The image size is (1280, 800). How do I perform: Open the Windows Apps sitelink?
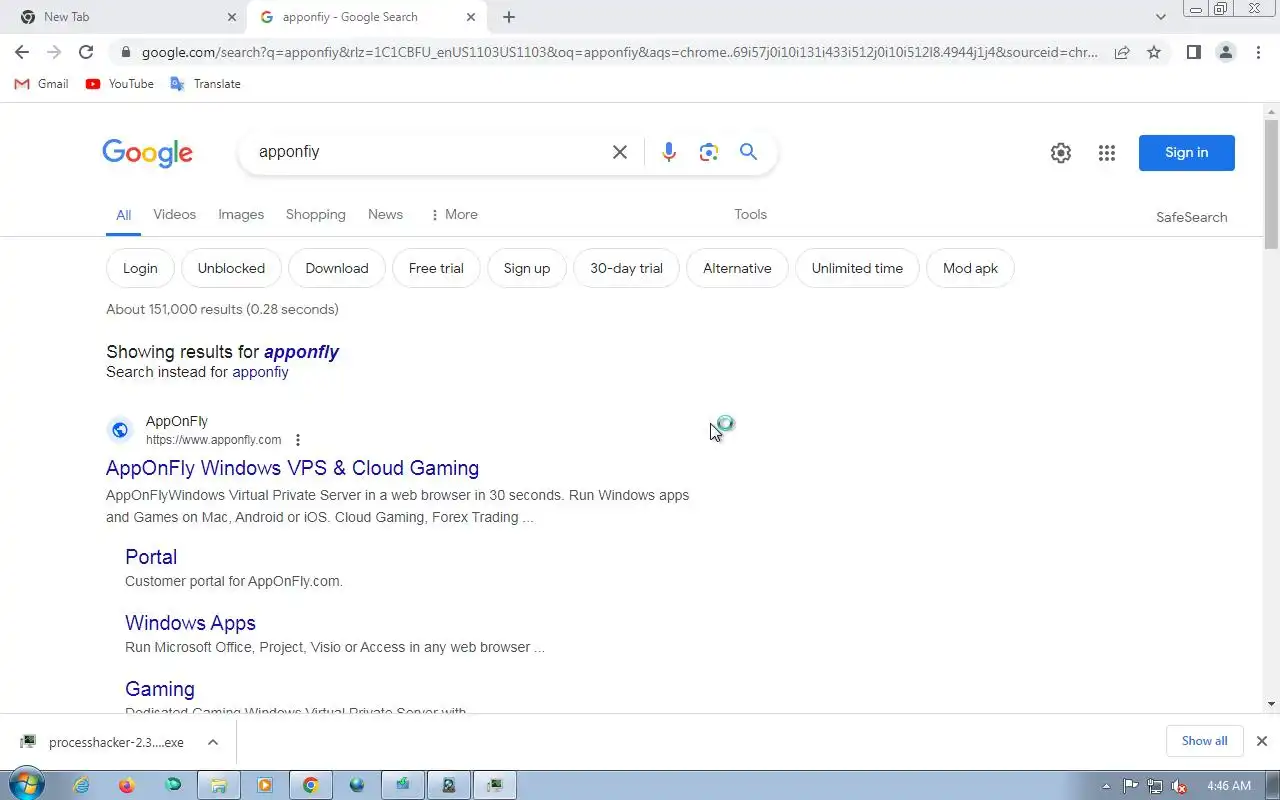(190, 623)
